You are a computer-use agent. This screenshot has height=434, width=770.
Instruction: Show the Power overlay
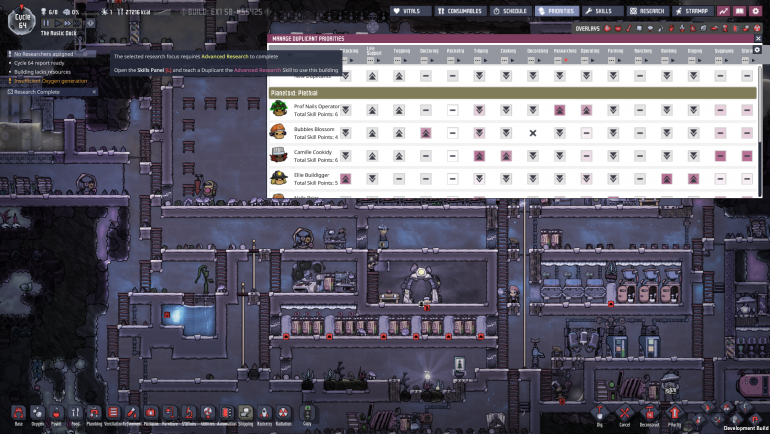point(618,28)
